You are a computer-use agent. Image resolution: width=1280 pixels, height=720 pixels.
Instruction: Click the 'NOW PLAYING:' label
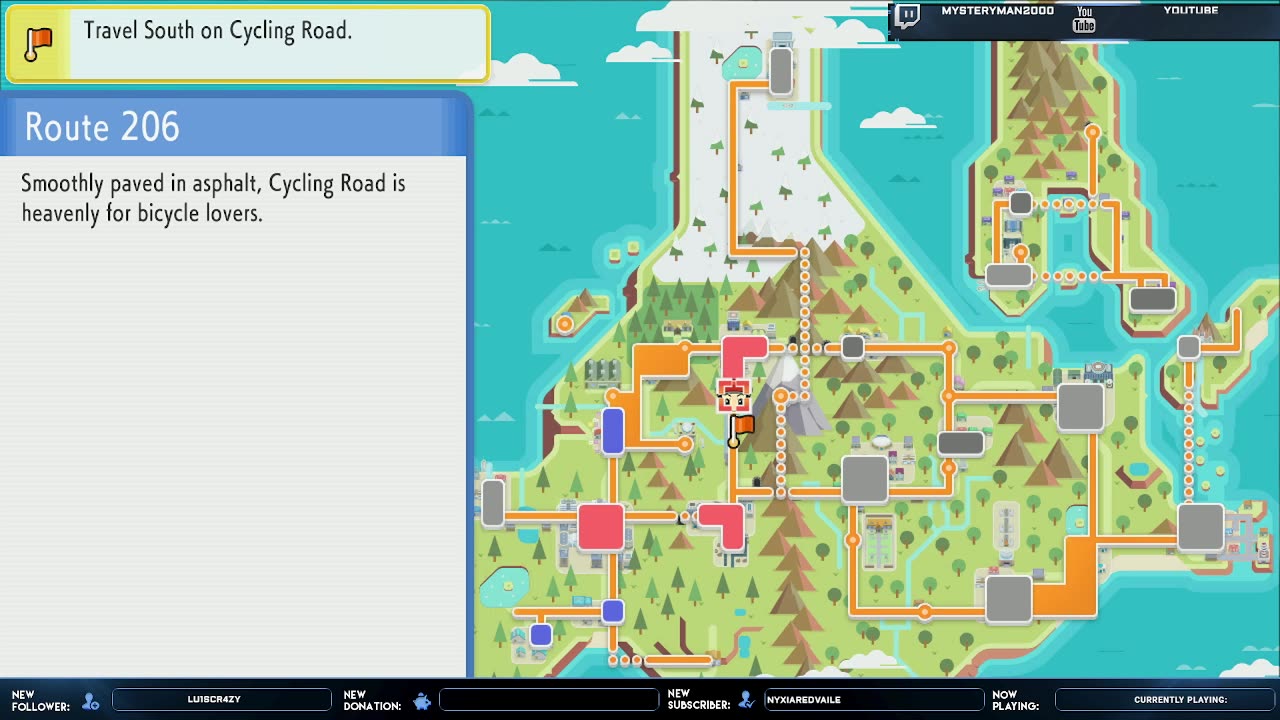pos(1015,700)
